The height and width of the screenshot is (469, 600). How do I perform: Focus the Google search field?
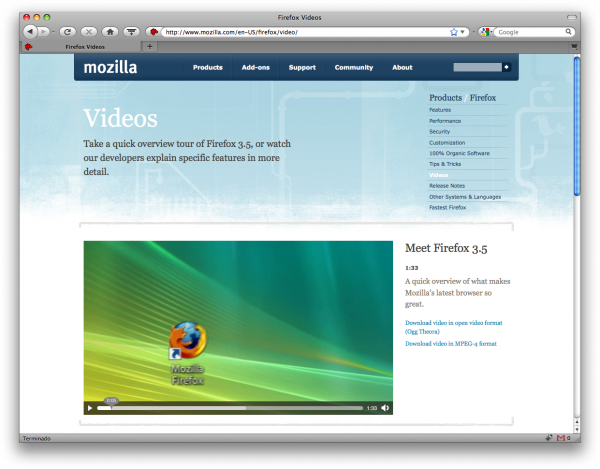coord(530,32)
